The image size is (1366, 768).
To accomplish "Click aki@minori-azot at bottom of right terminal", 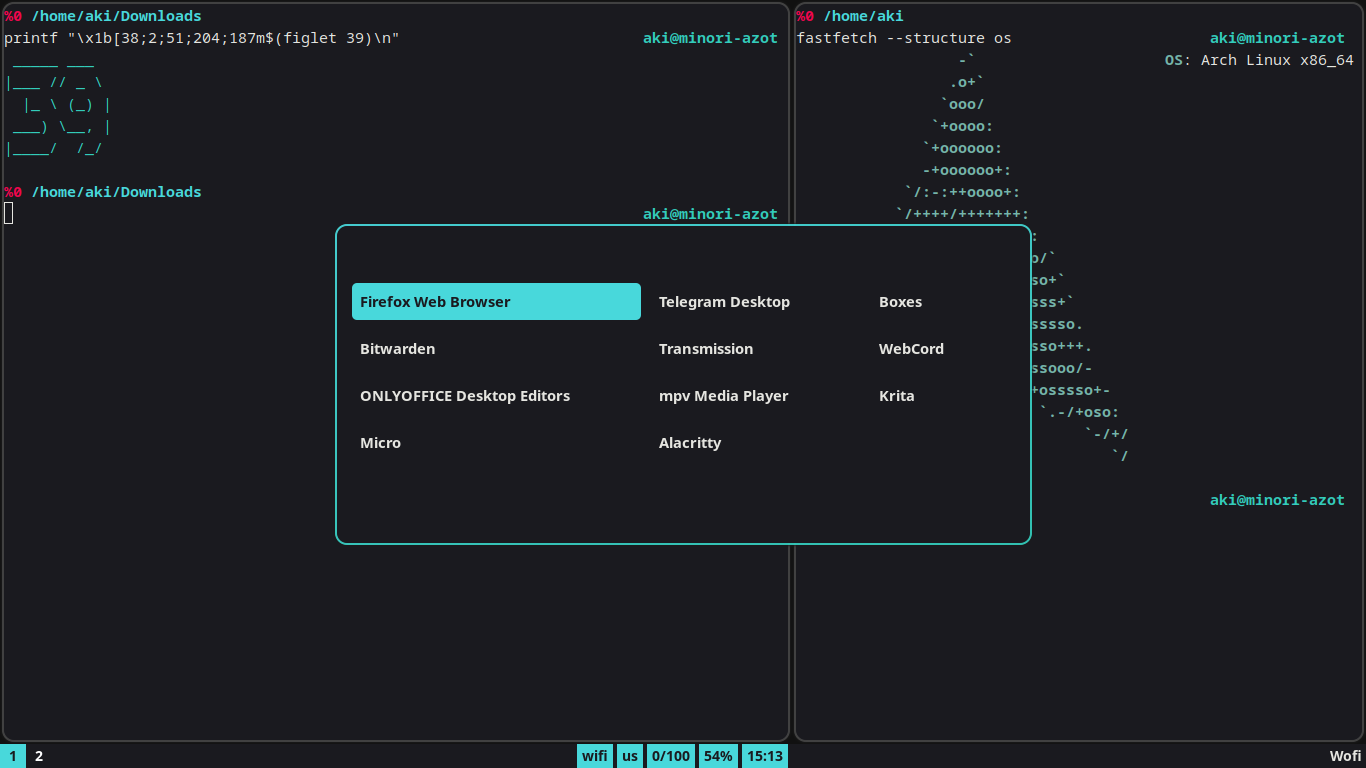I will [1277, 500].
